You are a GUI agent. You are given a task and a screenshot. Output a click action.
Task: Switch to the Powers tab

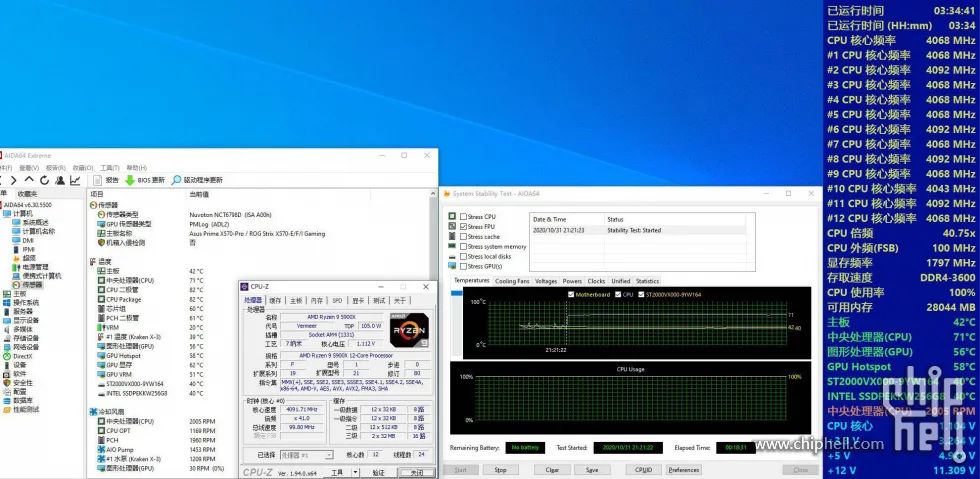coord(572,281)
